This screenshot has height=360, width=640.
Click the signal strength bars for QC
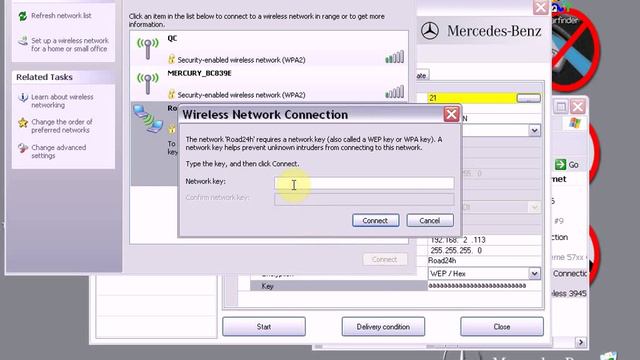pos(394,57)
